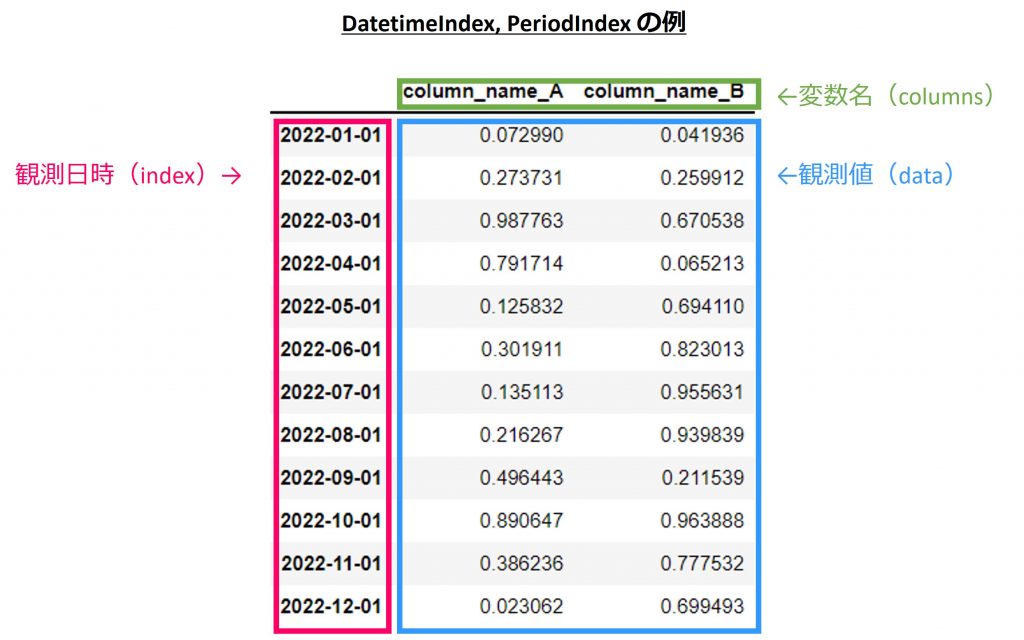This screenshot has width=1024, height=640.
Task: Click the green '←変数名（columns）' annotation
Action: [x=887, y=95]
